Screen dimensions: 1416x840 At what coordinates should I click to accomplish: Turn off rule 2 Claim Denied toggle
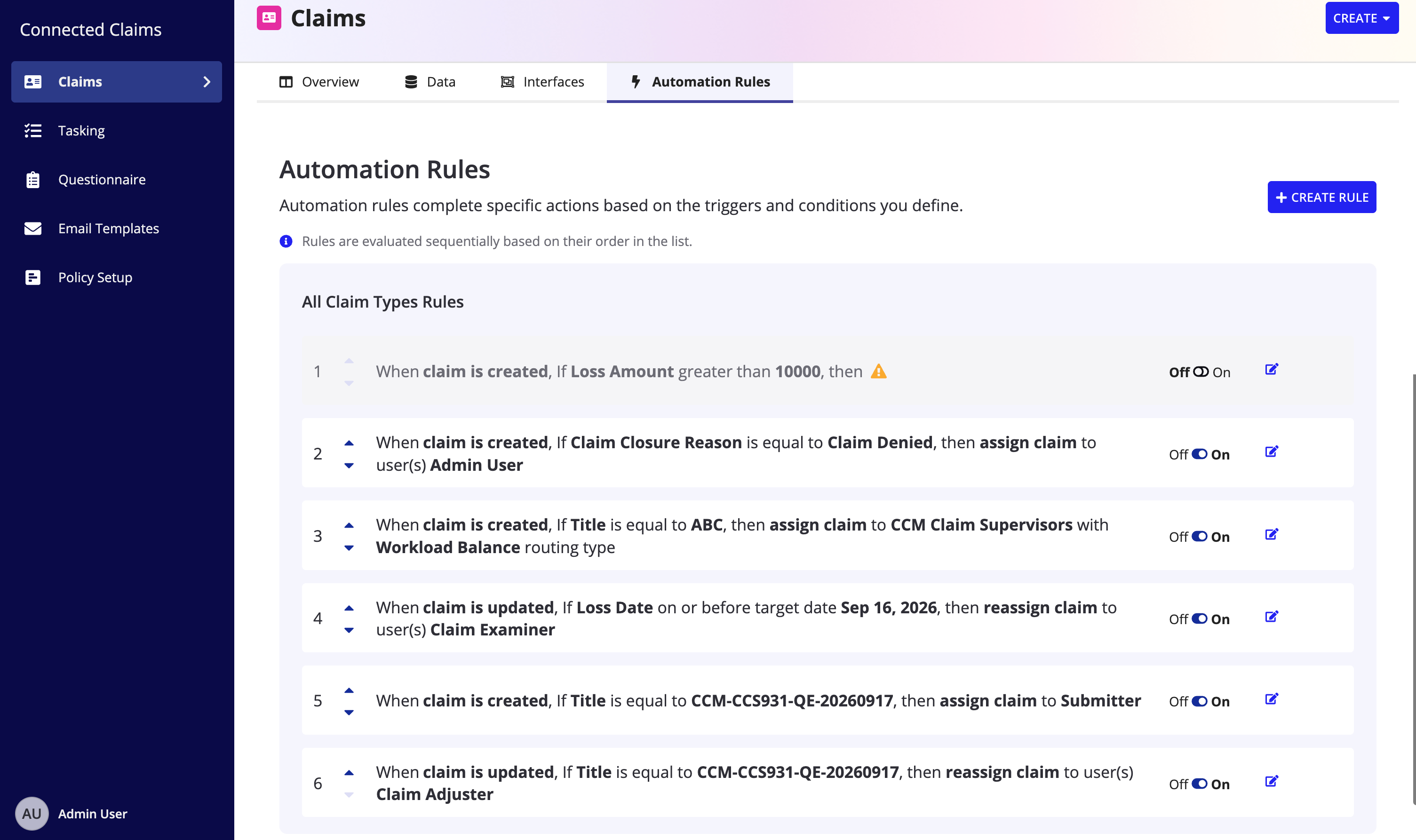pyautogui.click(x=1199, y=454)
